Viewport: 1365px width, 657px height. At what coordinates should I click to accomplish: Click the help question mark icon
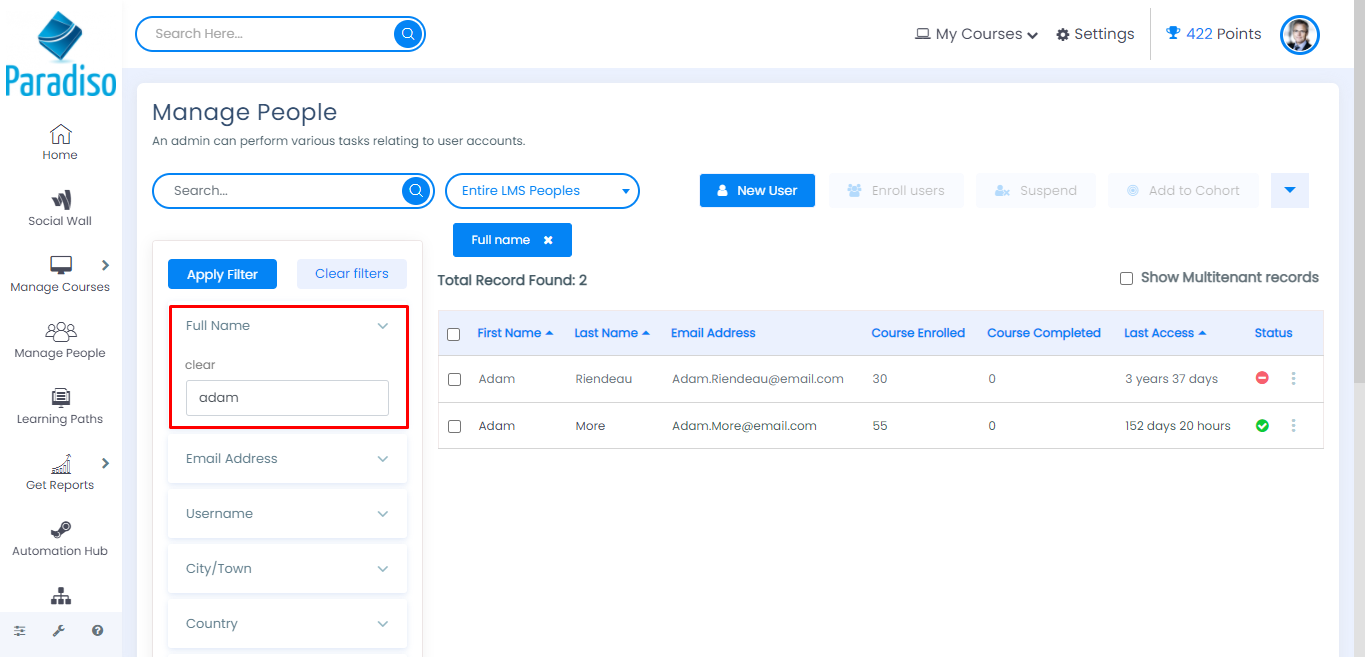(97, 631)
